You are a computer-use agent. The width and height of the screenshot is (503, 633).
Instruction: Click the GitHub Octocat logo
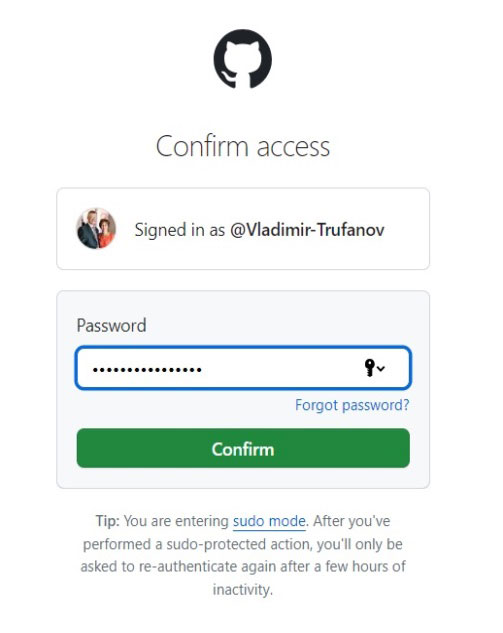pyautogui.click(x=243, y=59)
